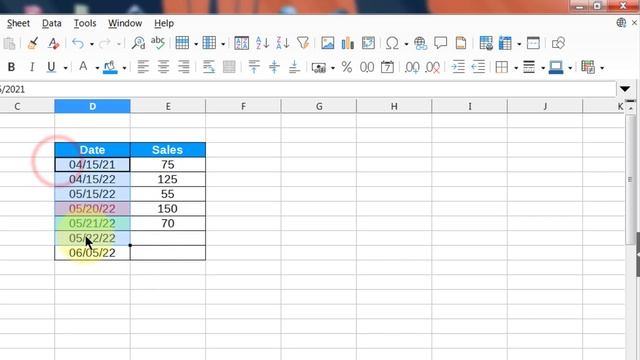Open the Tools menu
Image resolution: width=640 pixels, height=360 pixels.
(x=85, y=23)
